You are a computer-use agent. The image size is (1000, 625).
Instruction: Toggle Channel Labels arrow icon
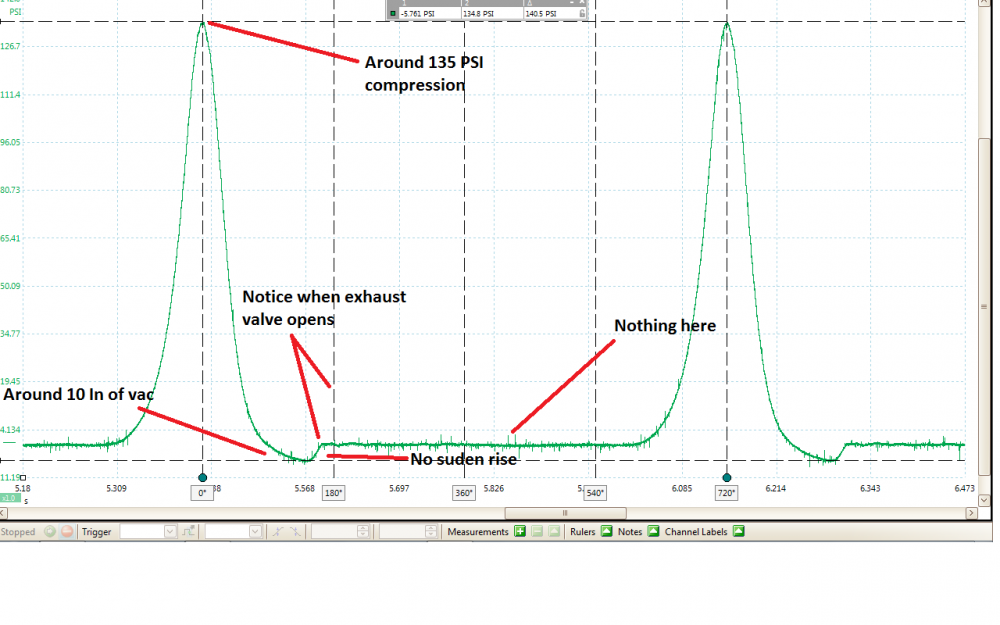[739, 531]
